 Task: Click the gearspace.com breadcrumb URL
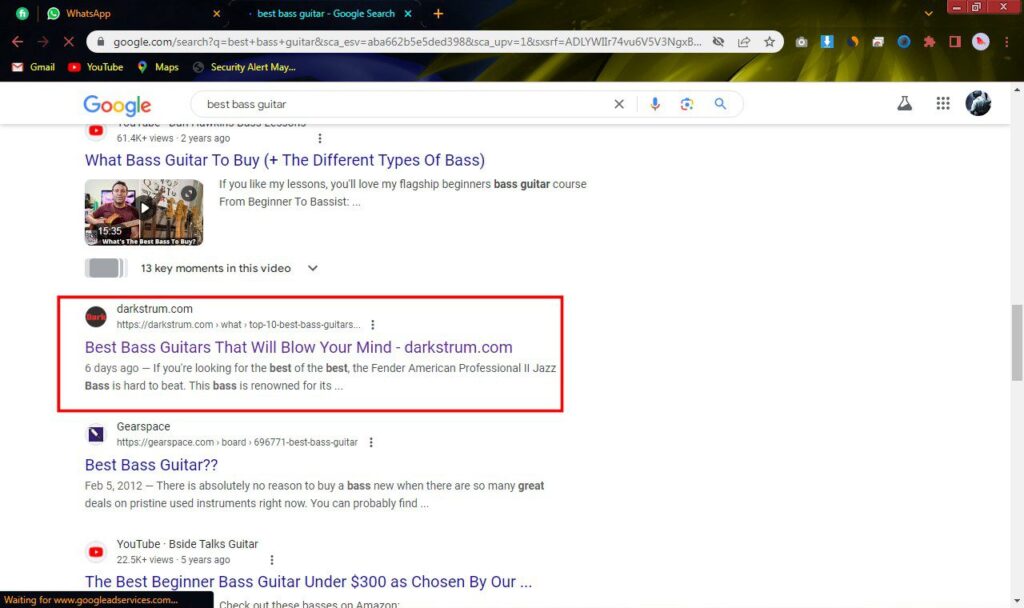[237, 442]
